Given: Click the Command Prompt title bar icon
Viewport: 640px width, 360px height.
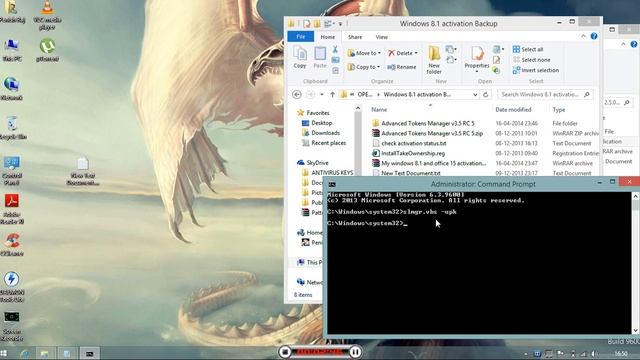Looking at the screenshot, I should pos(332,184).
